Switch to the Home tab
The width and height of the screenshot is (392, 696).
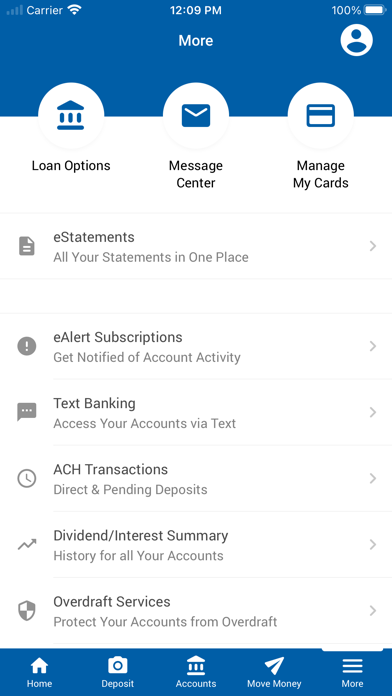pos(40,672)
